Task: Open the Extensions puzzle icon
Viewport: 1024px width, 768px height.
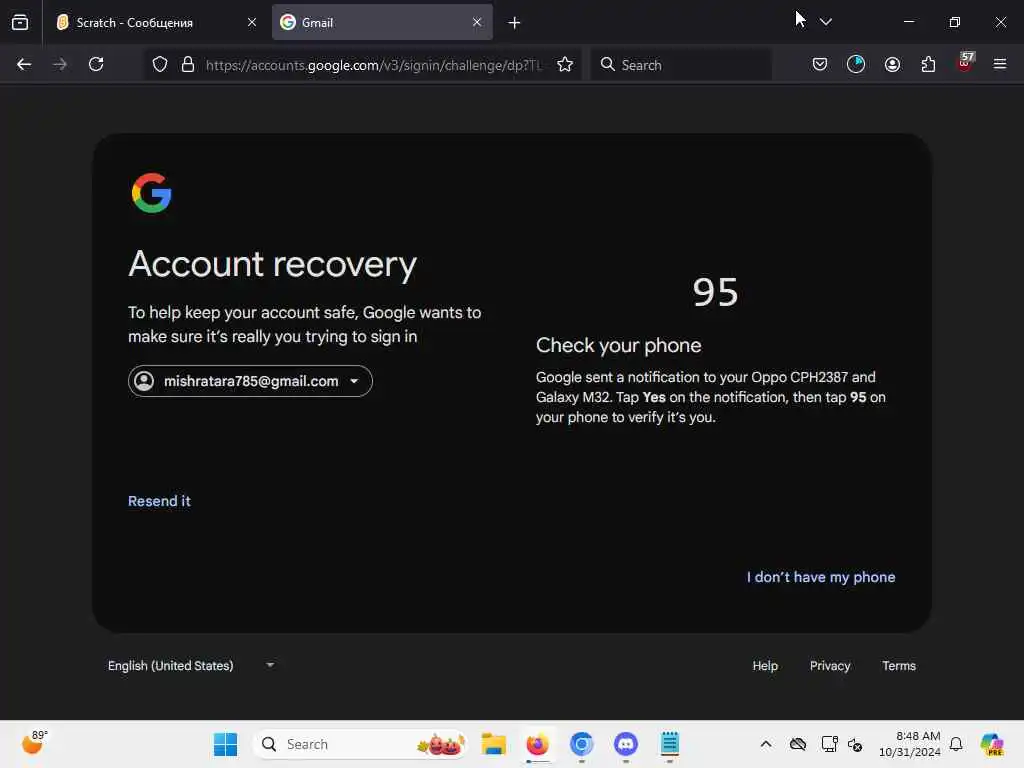Action: (x=928, y=64)
